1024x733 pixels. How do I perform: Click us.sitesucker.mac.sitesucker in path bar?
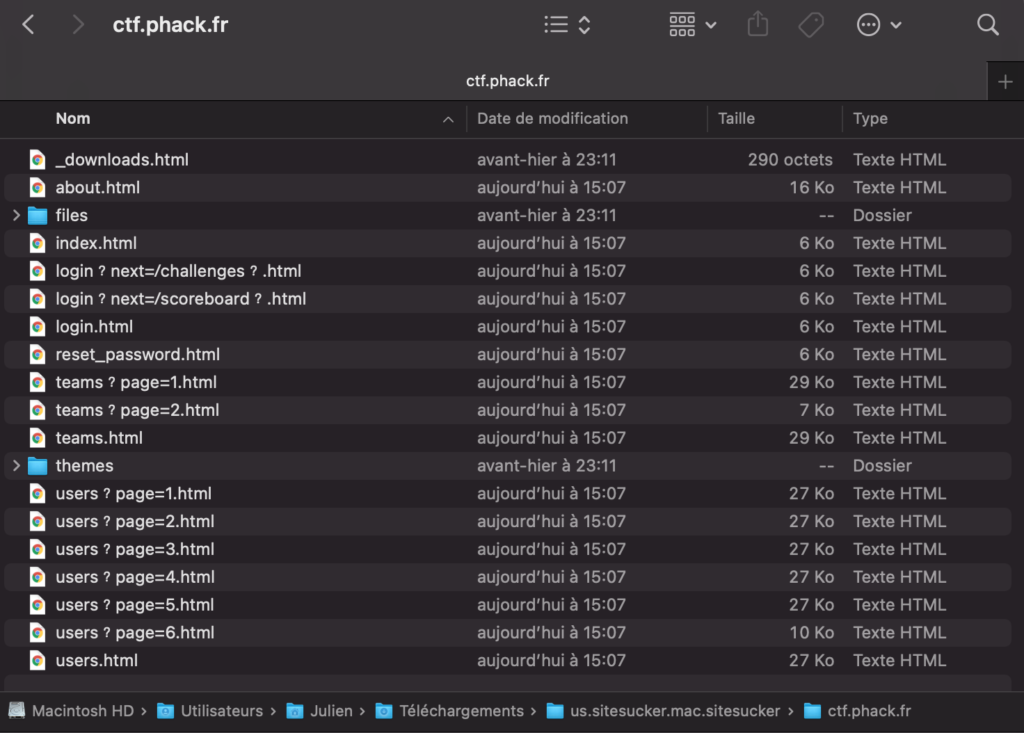(675, 711)
